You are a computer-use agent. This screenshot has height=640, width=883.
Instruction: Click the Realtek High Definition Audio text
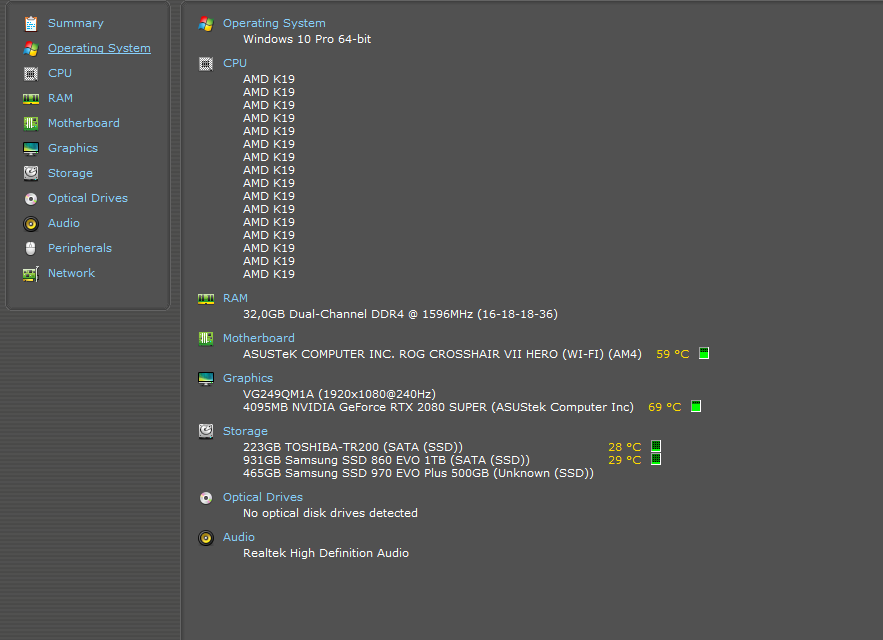click(x=325, y=553)
